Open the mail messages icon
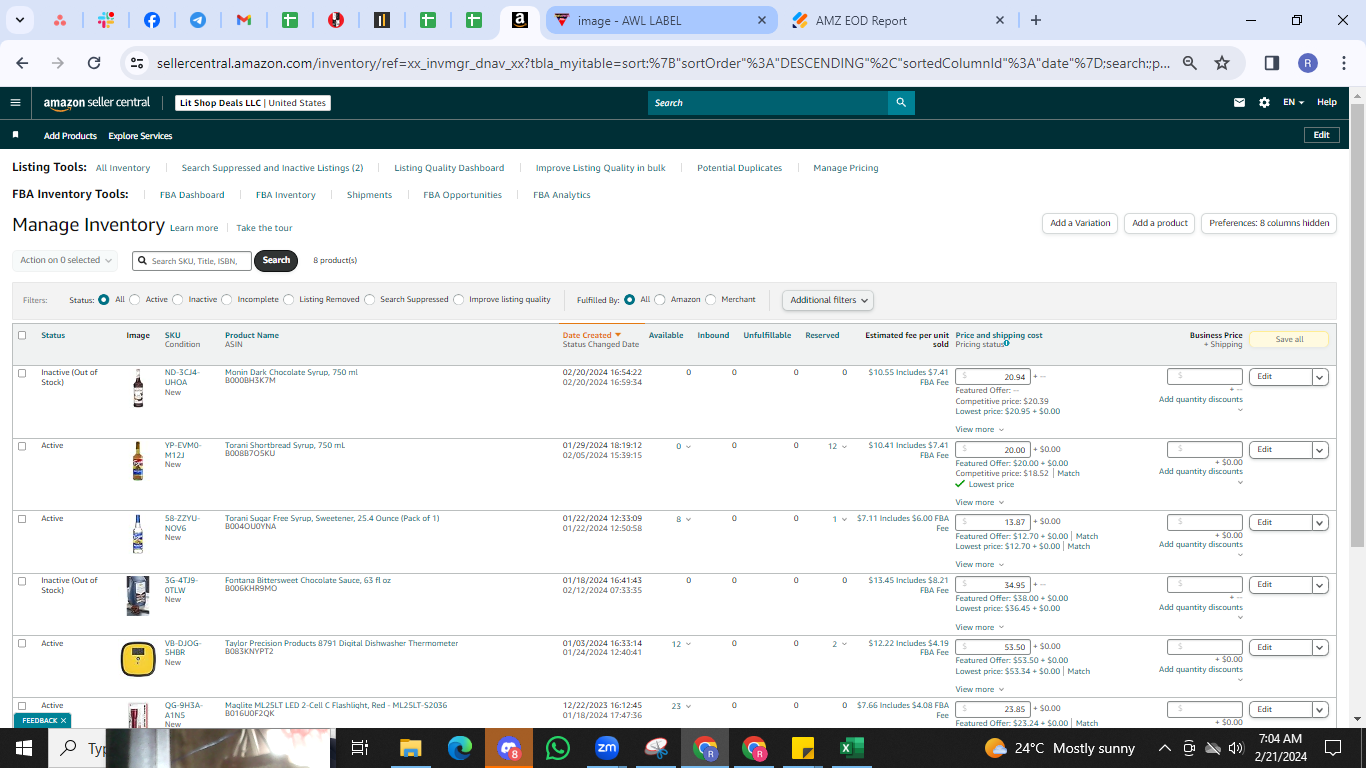1366x768 pixels. 1240,102
